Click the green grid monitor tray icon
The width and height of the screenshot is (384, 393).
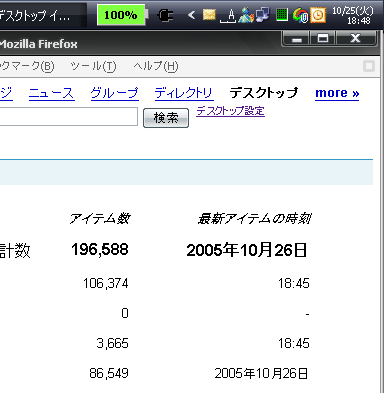[x=282, y=15]
